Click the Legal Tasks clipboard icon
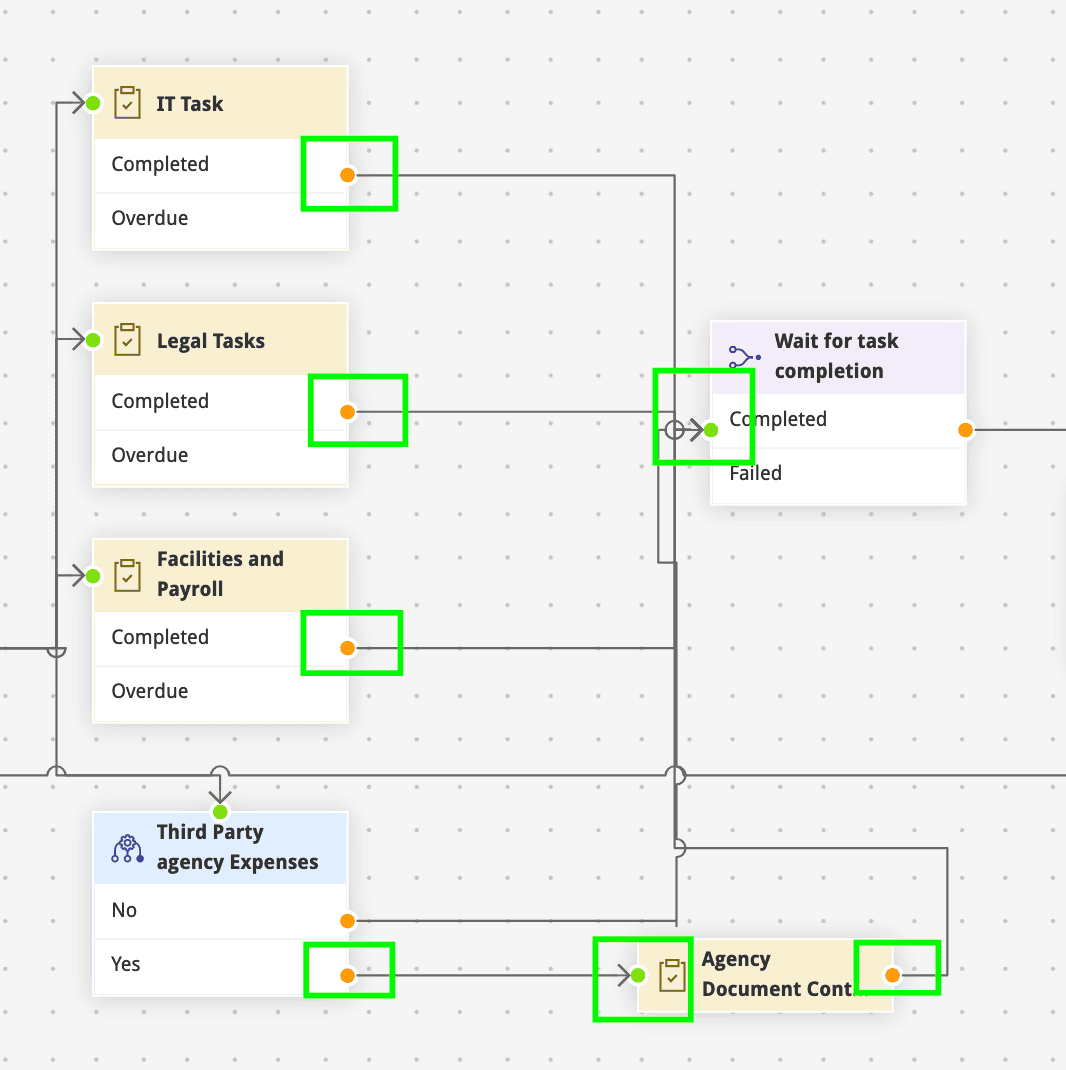This screenshot has width=1066, height=1070. [x=127, y=340]
